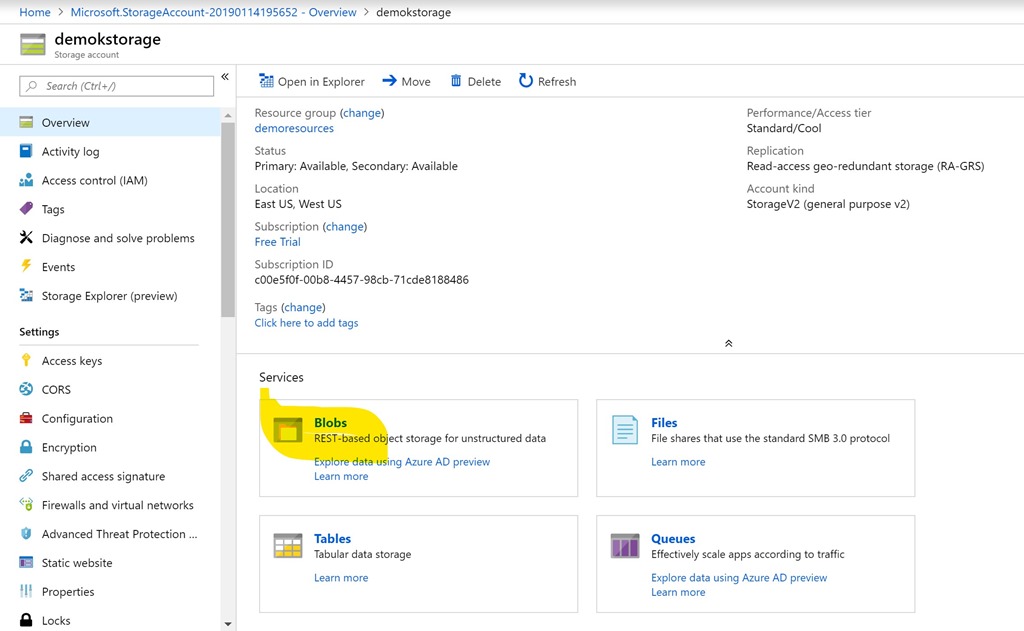Click the Blobs service icon
Screen dimensions: 1024x631
click(x=287, y=430)
